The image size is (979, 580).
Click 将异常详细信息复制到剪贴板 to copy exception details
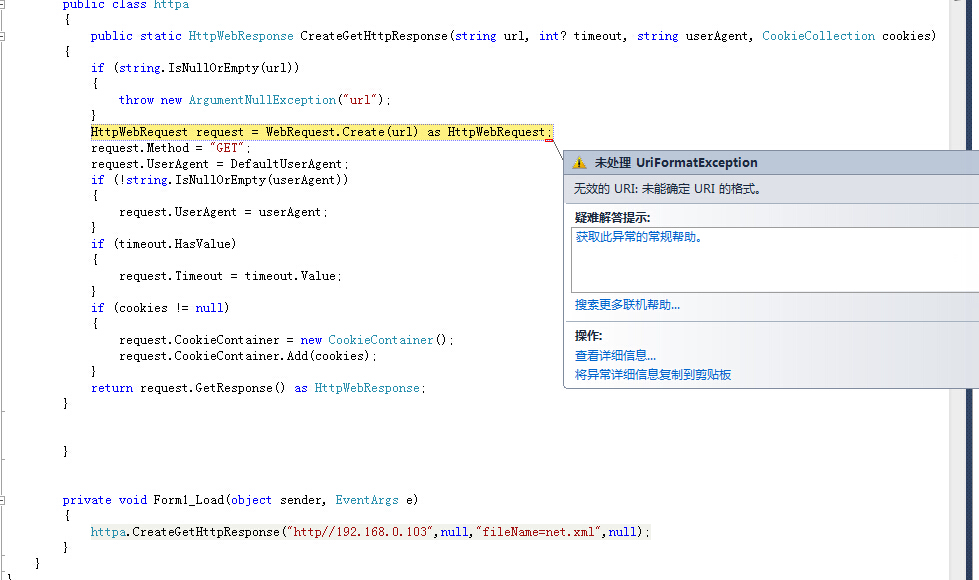tap(652, 375)
